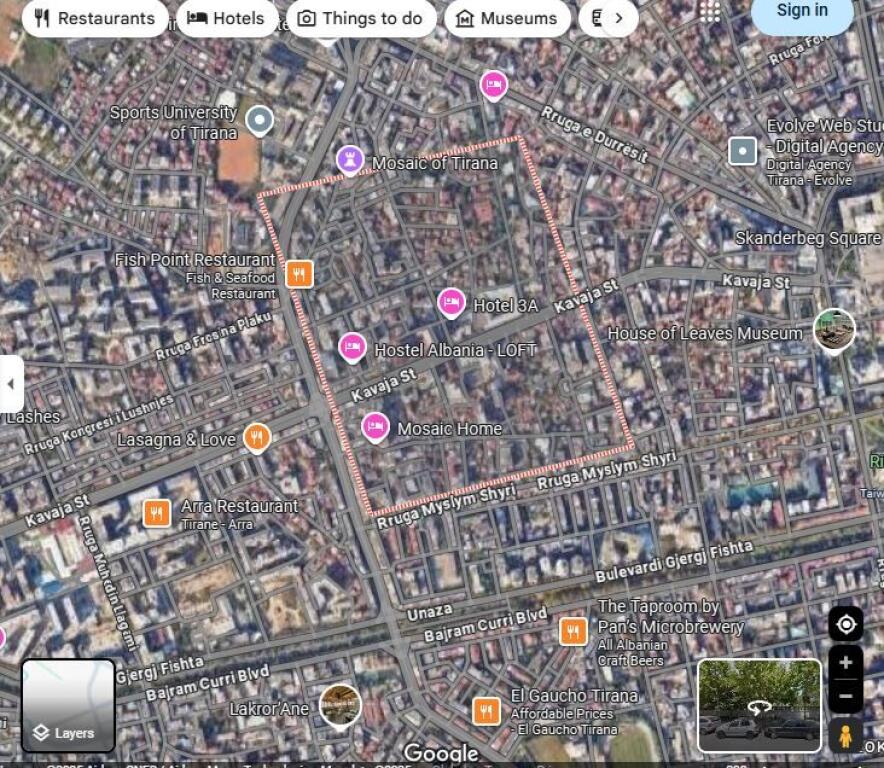Viewport: 884px width, 768px height.
Task: Click the Mosaic Home hotel marker
Action: pos(376,426)
